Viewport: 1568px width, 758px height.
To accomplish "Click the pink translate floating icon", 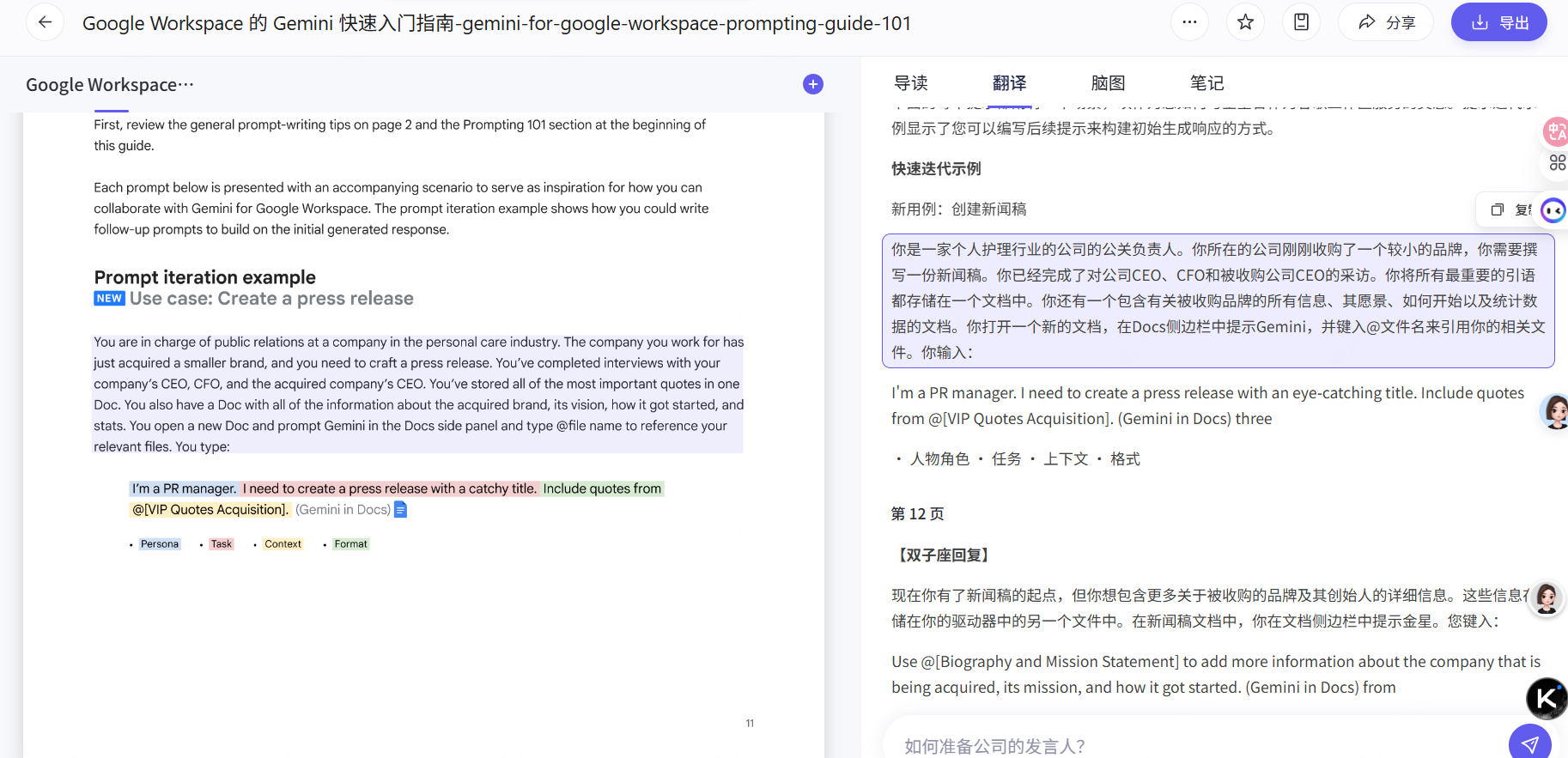I will (x=1556, y=132).
